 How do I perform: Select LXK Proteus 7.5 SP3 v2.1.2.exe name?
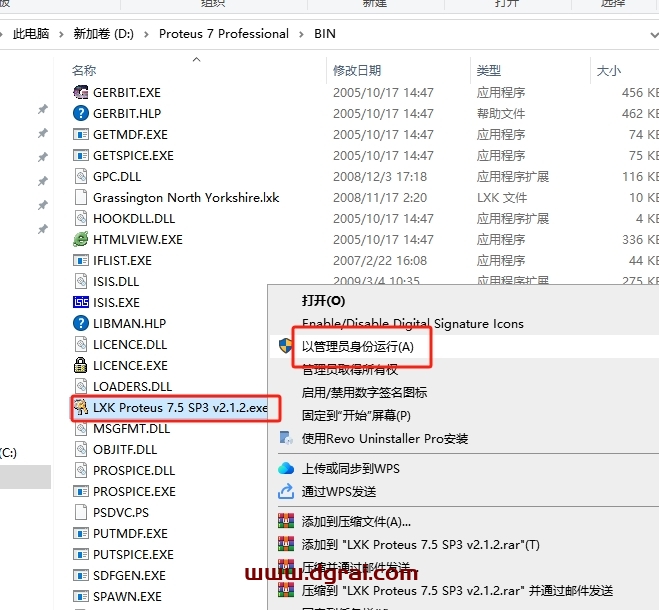180,408
